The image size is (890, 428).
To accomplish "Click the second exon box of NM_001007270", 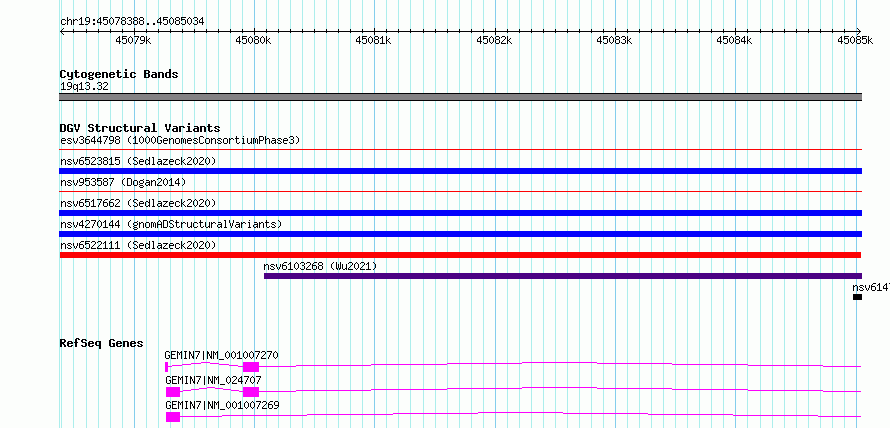I will 251,367.
